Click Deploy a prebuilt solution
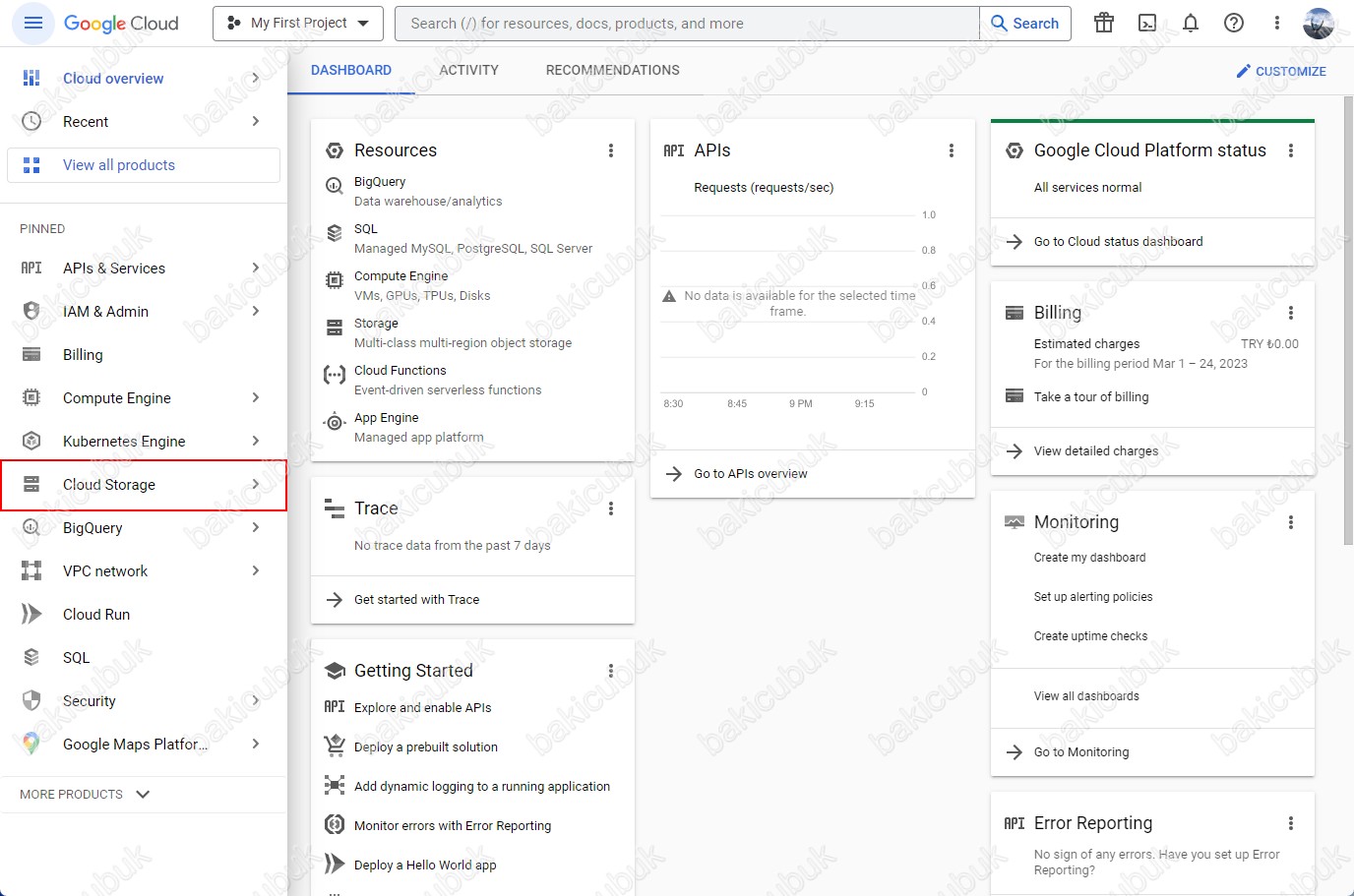Image resolution: width=1354 pixels, height=896 pixels. (x=426, y=747)
